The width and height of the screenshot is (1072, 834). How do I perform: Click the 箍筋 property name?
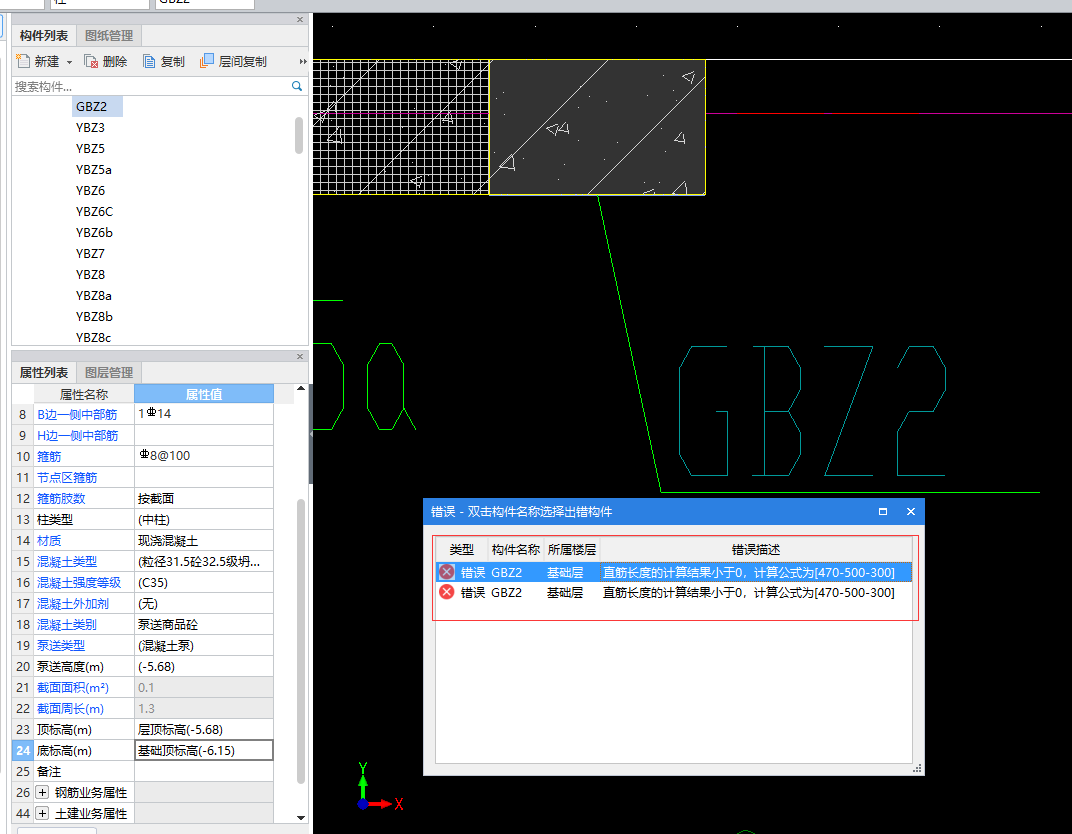49,457
